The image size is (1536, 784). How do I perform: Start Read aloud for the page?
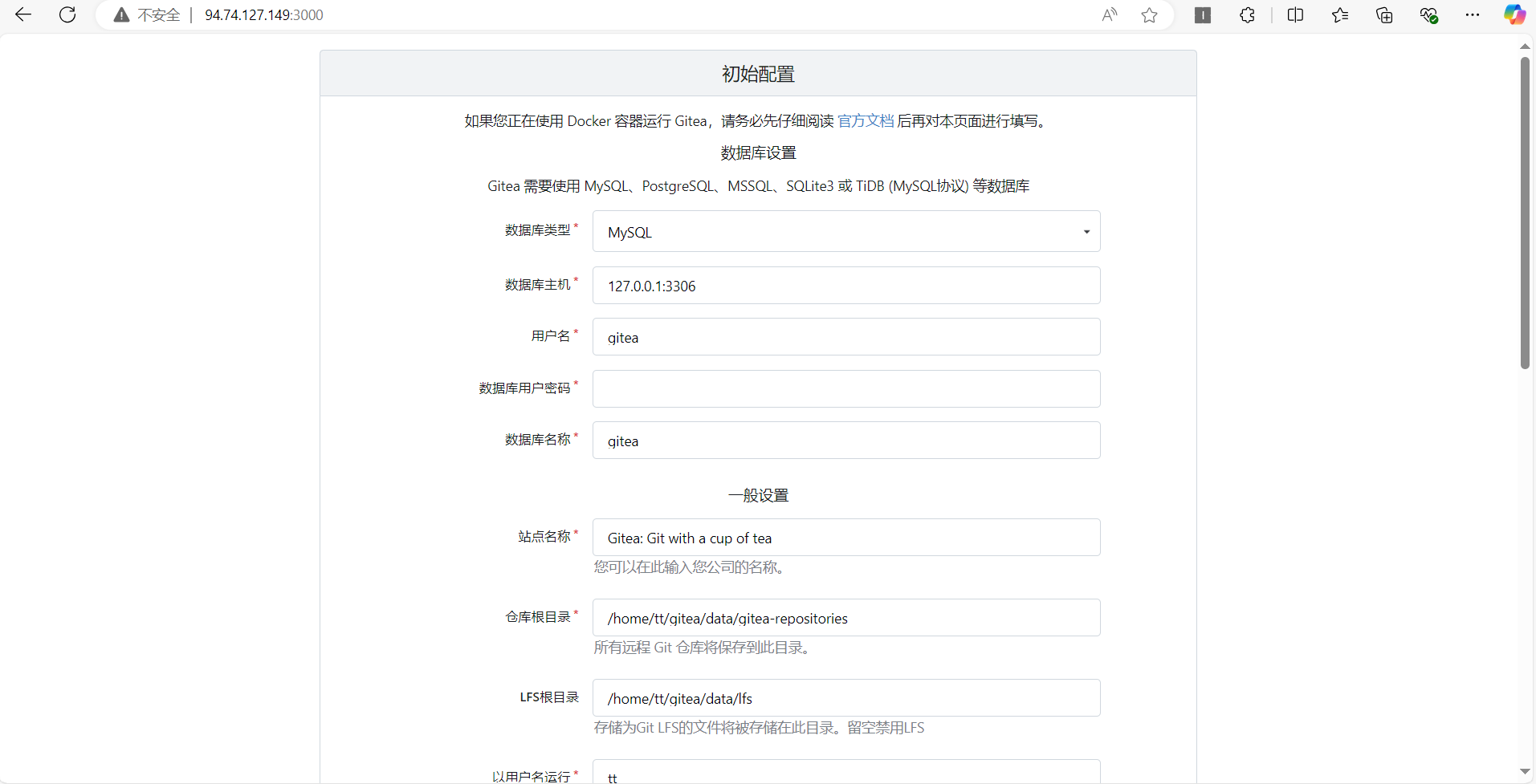coord(1109,14)
